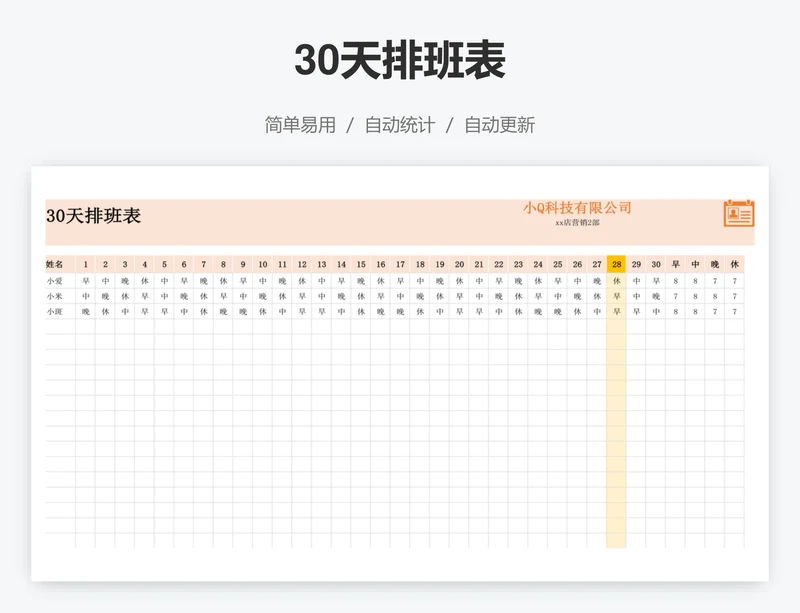Click 小米's early-shift total '7'
Image resolution: width=800 pixels, height=613 pixels.
(676, 296)
